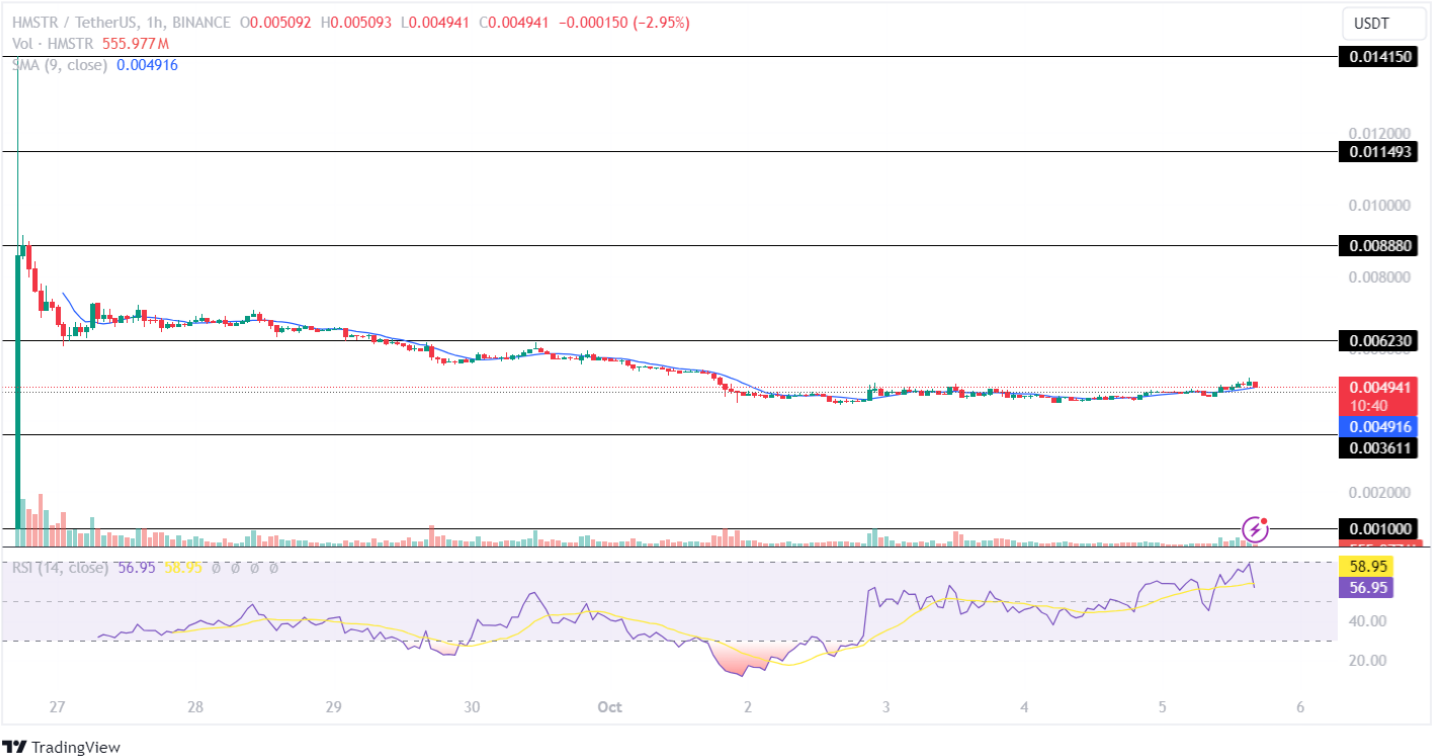The width and height of the screenshot is (1435, 756).
Task: Select the RSI (14, close) indicator legend
Action: (x=61, y=567)
